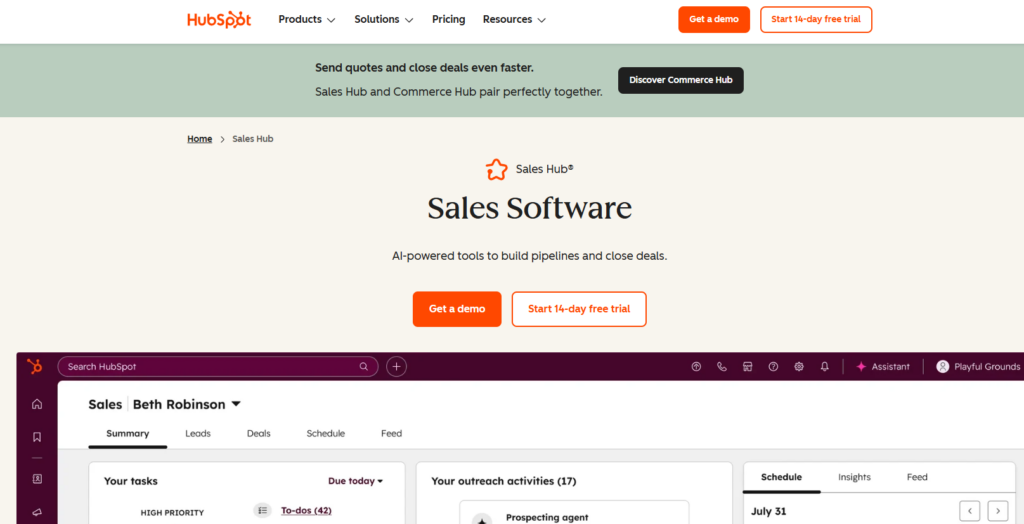Select the Insights tab in the right panel
Screen dimensions: 1024x524
[x=854, y=477]
